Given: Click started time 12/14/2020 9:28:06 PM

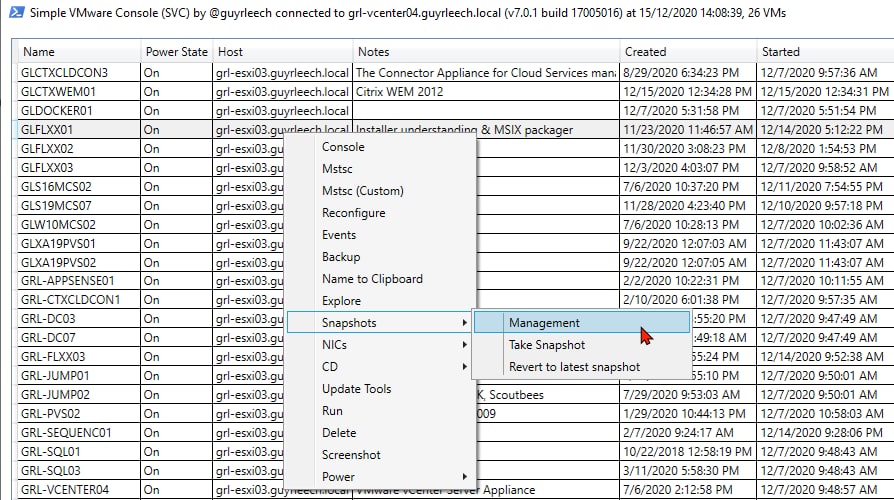Looking at the screenshot, I should coord(821,433).
